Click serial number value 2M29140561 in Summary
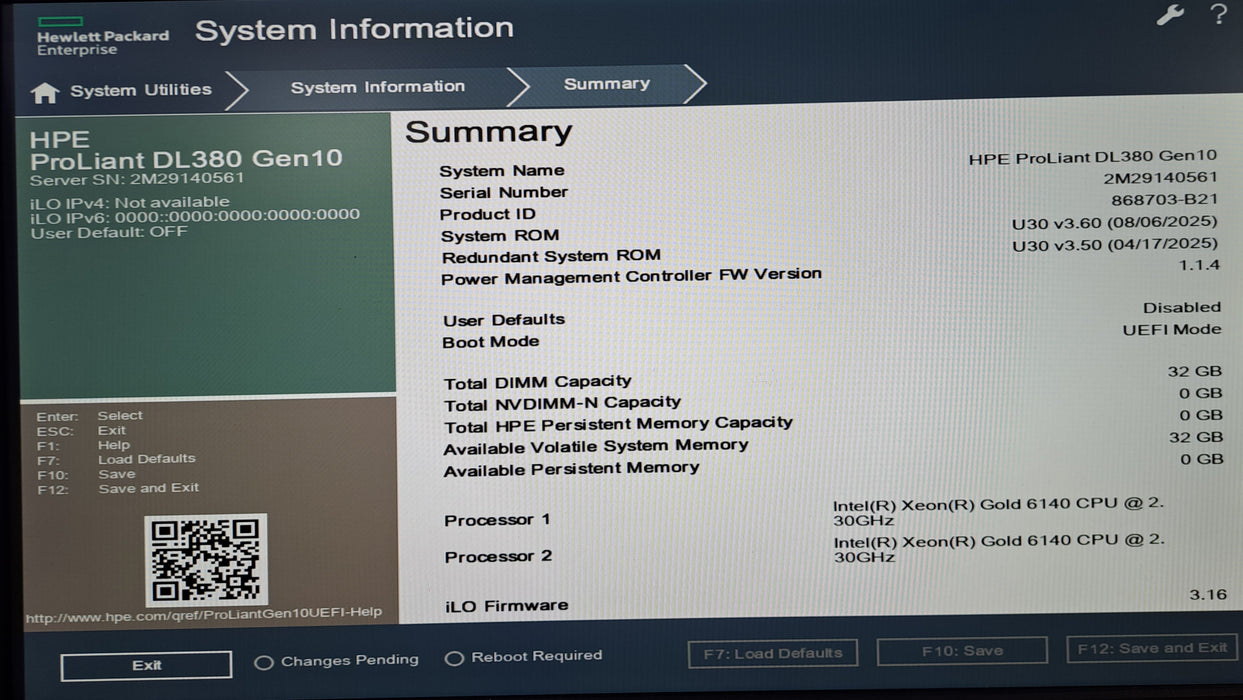Viewport: 1243px width, 700px height. coord(1161,178)
